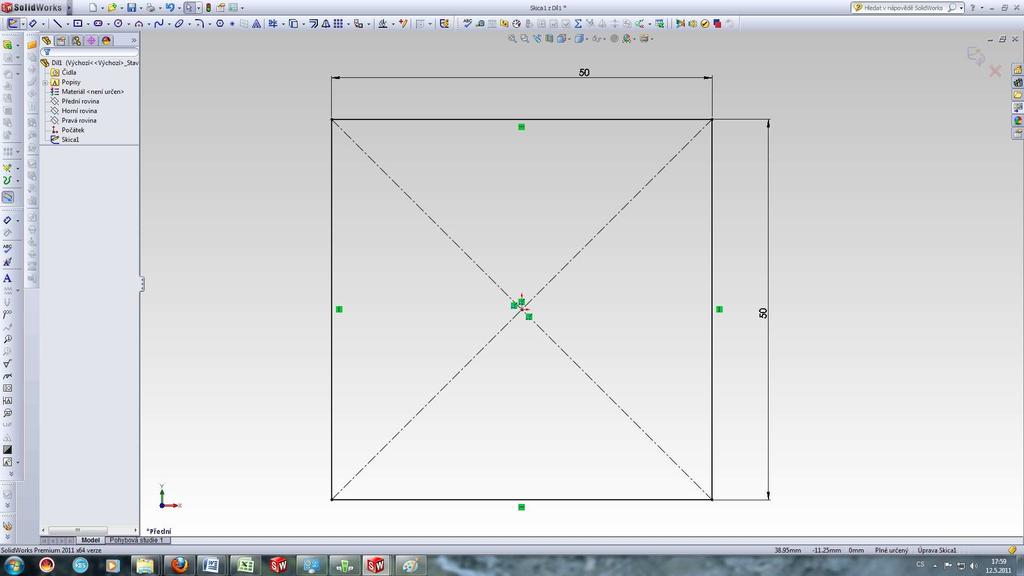This screenshot has height=576, width=1024.
Task: Click the Zoom to Fit icon
Action: click(512, 39)
